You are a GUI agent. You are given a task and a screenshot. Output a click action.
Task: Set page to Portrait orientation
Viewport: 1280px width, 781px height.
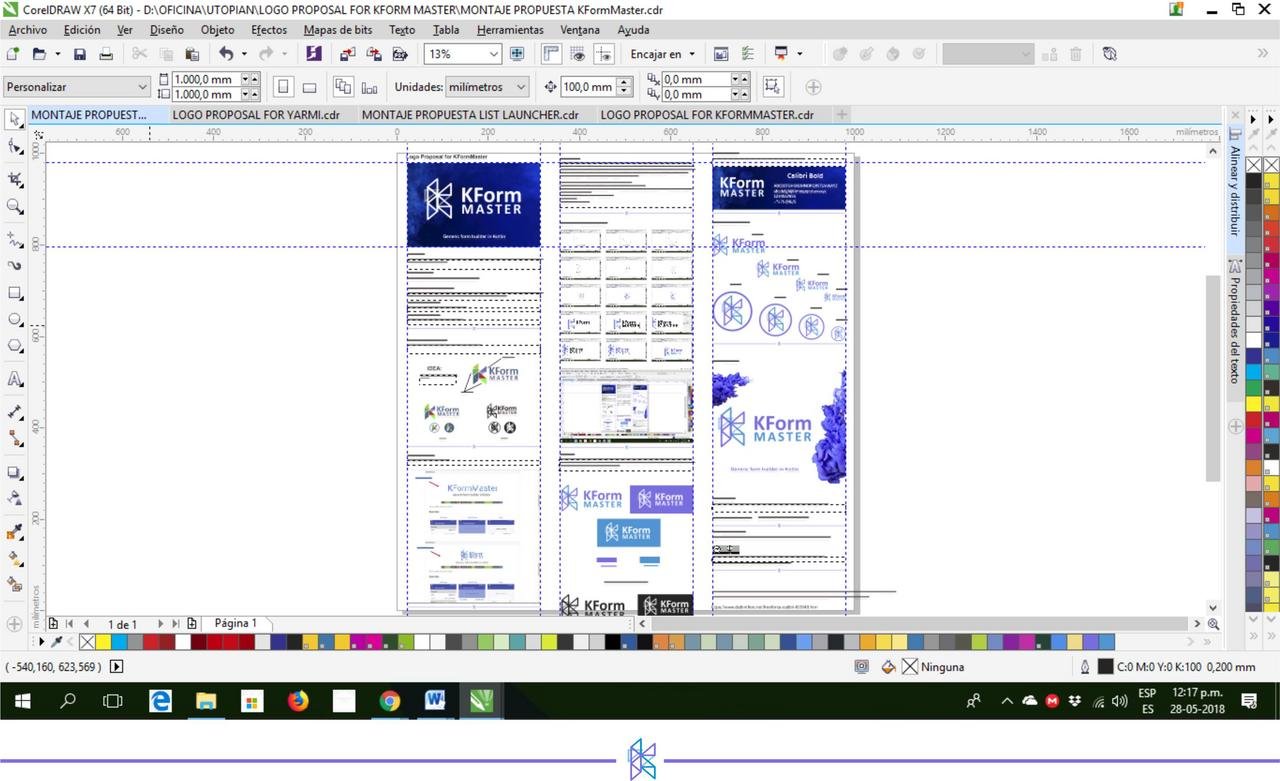pyautogui.click(x=283, y=87)
